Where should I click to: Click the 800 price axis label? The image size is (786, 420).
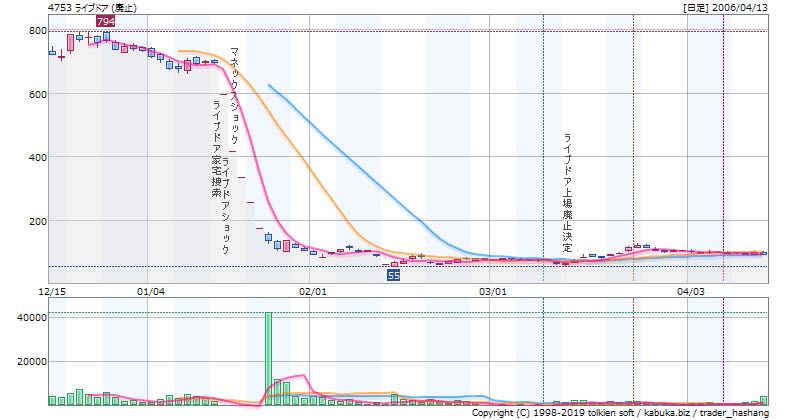point(40,31)
